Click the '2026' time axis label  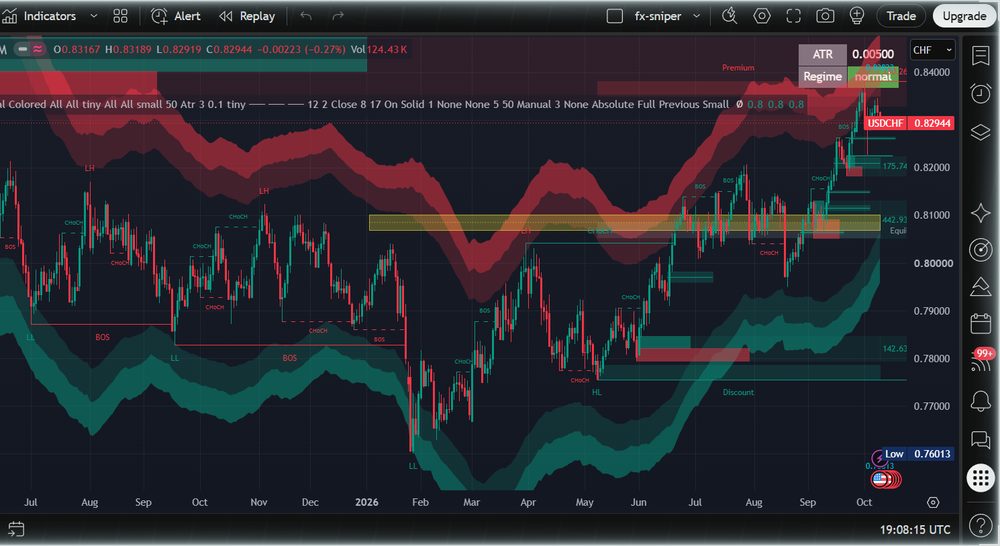(x=367, y=503)
